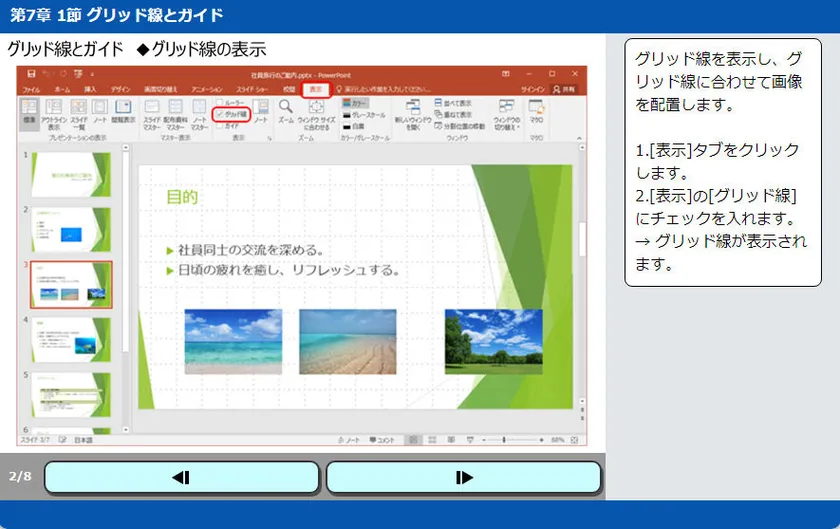The height and width of the screenshot is (529, 840).
Task: Select the Slide Master icon
Action: [x=151, y=108]
